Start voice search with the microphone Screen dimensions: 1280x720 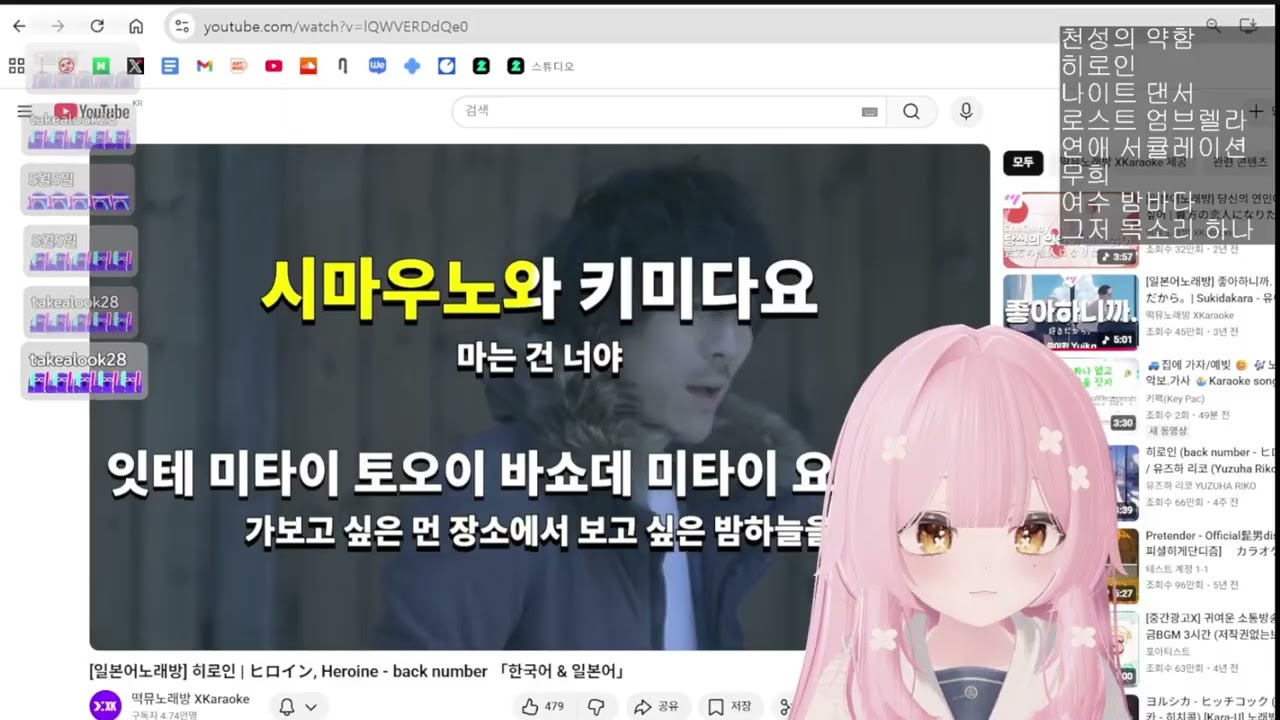[x=966, y=111]
